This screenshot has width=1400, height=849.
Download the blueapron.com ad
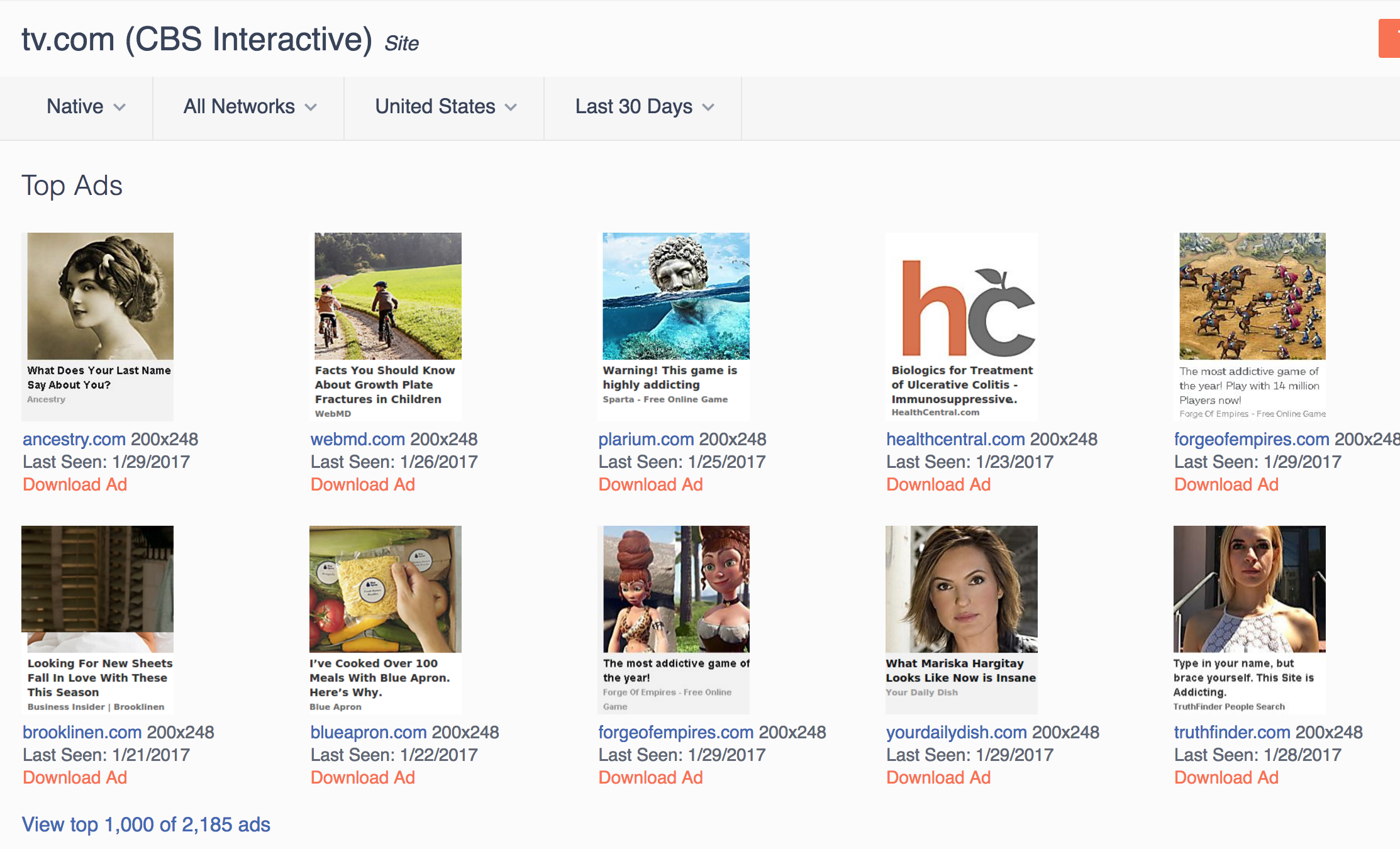pos(363,777)
